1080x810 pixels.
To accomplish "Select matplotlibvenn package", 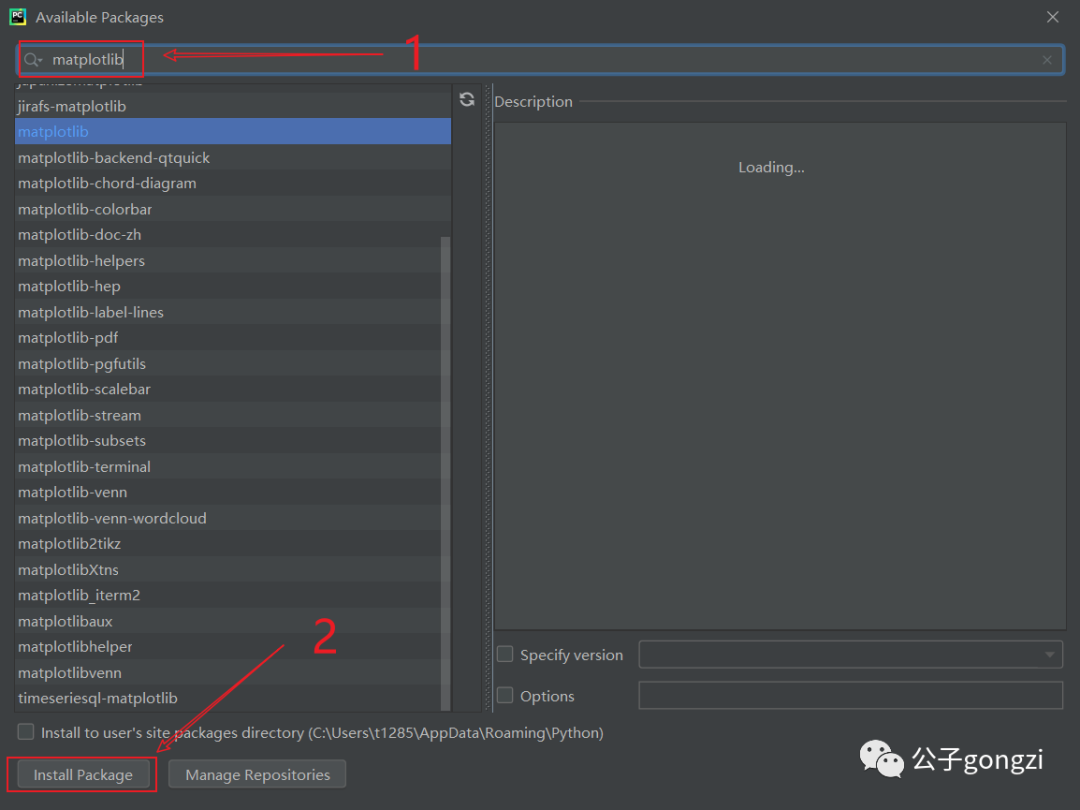I will pos(227,673).
